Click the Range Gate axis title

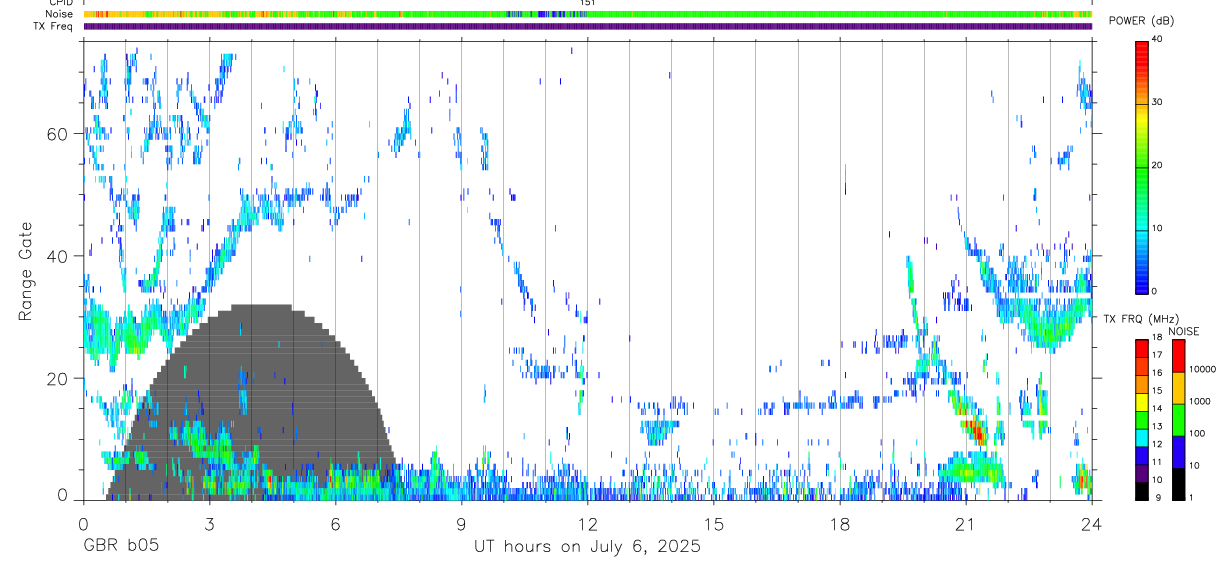(25, 271)
